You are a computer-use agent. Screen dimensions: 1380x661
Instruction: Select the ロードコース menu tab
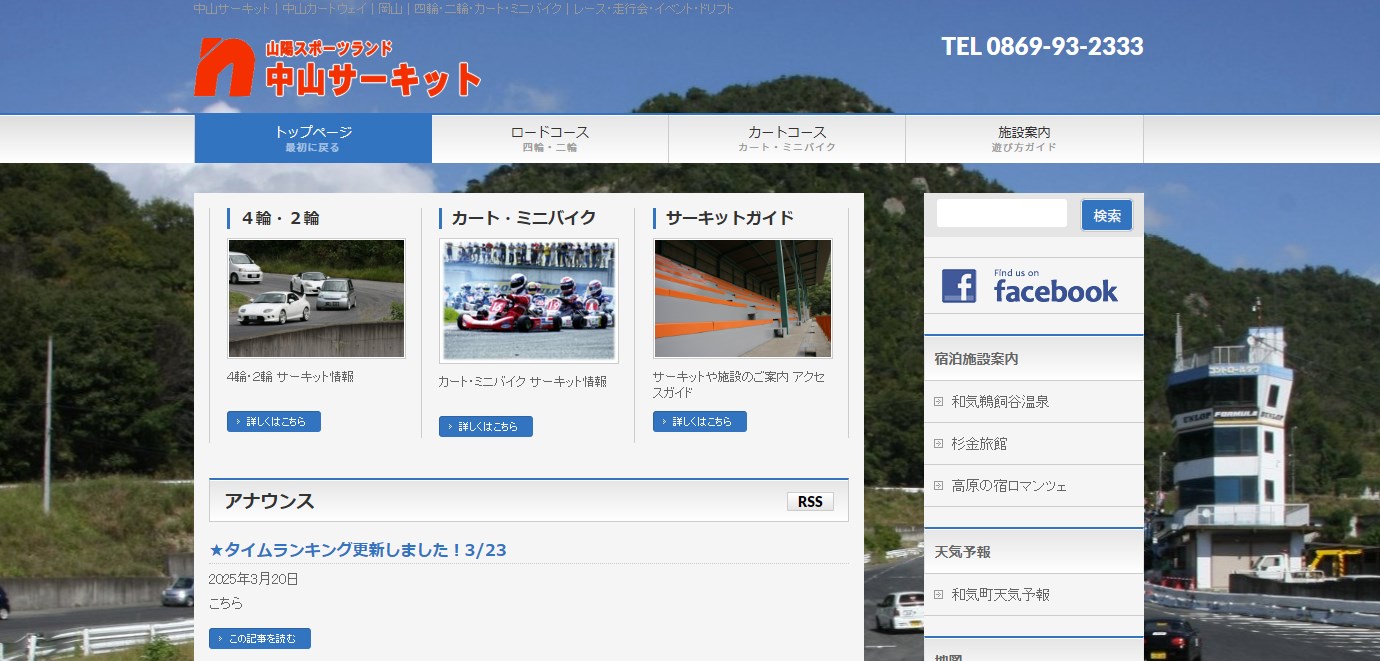pyautogui.click(x=550, y=139)
